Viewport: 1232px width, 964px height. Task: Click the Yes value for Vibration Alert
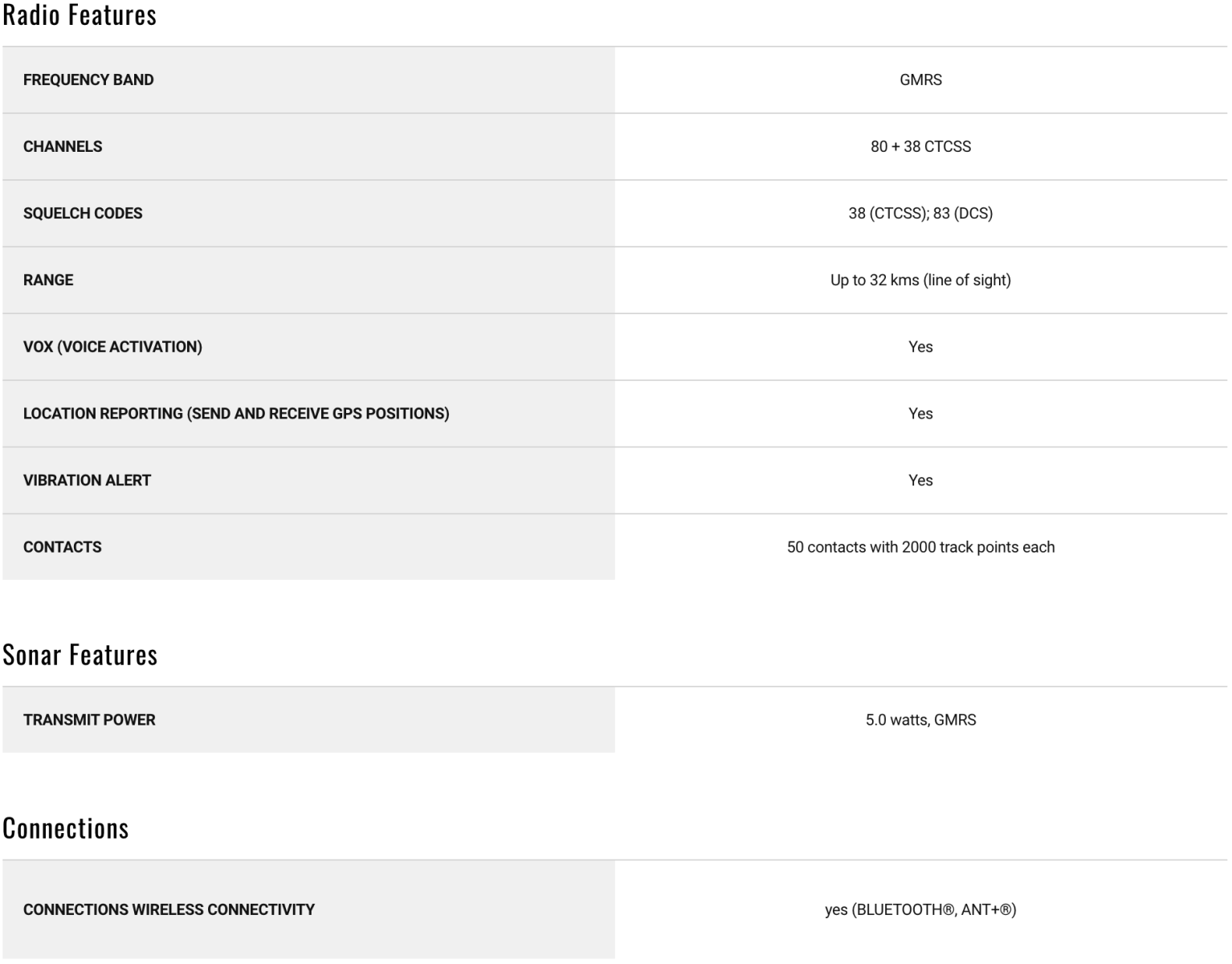point(920,480)
